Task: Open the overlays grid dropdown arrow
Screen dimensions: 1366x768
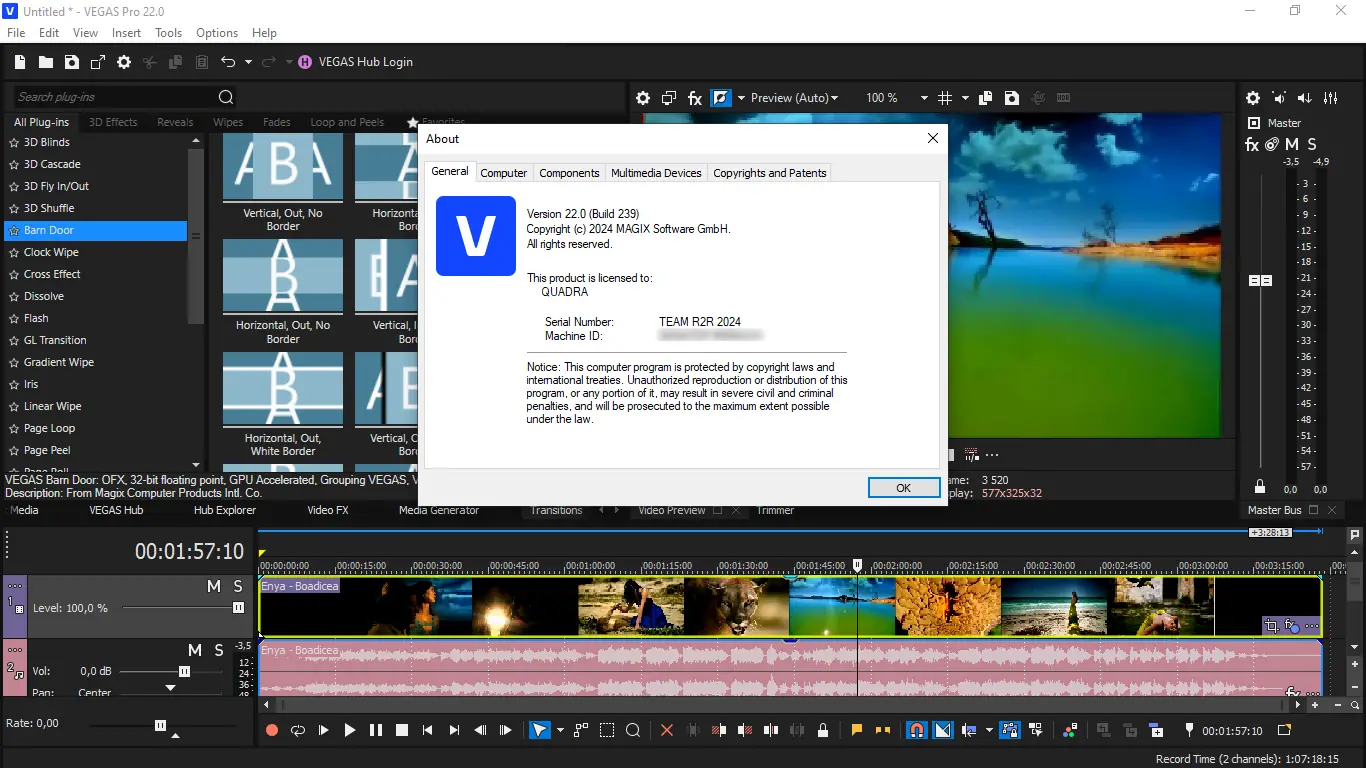Action: click(965, 98)
